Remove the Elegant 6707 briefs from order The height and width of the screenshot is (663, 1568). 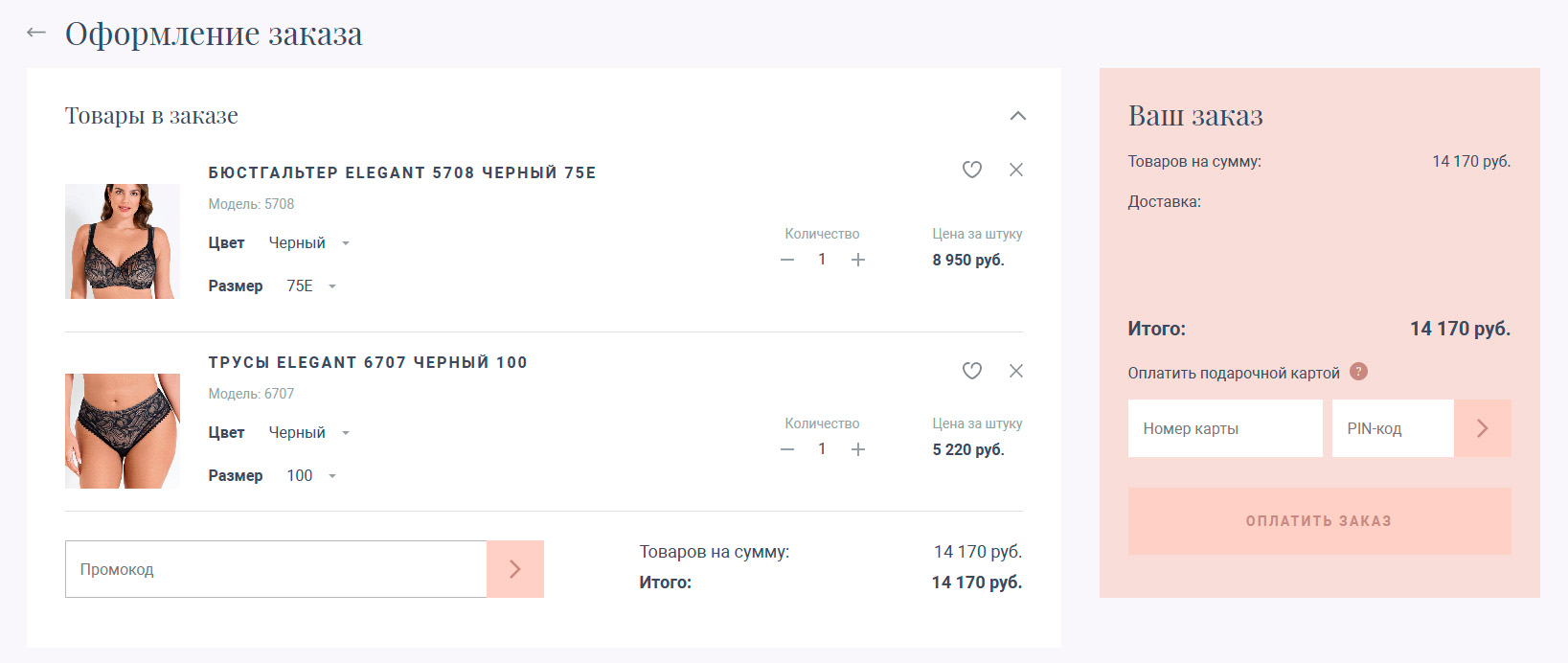click(1016, 371)
